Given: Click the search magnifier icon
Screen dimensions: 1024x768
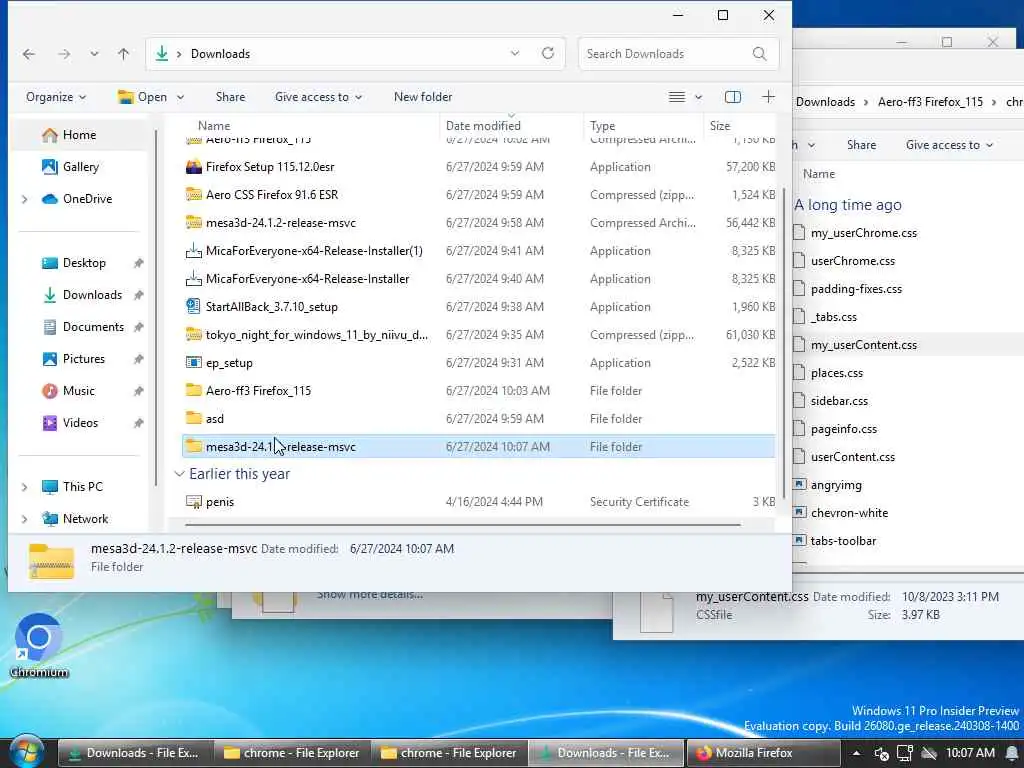Looking at the screenshot, I should click(760, 54).
